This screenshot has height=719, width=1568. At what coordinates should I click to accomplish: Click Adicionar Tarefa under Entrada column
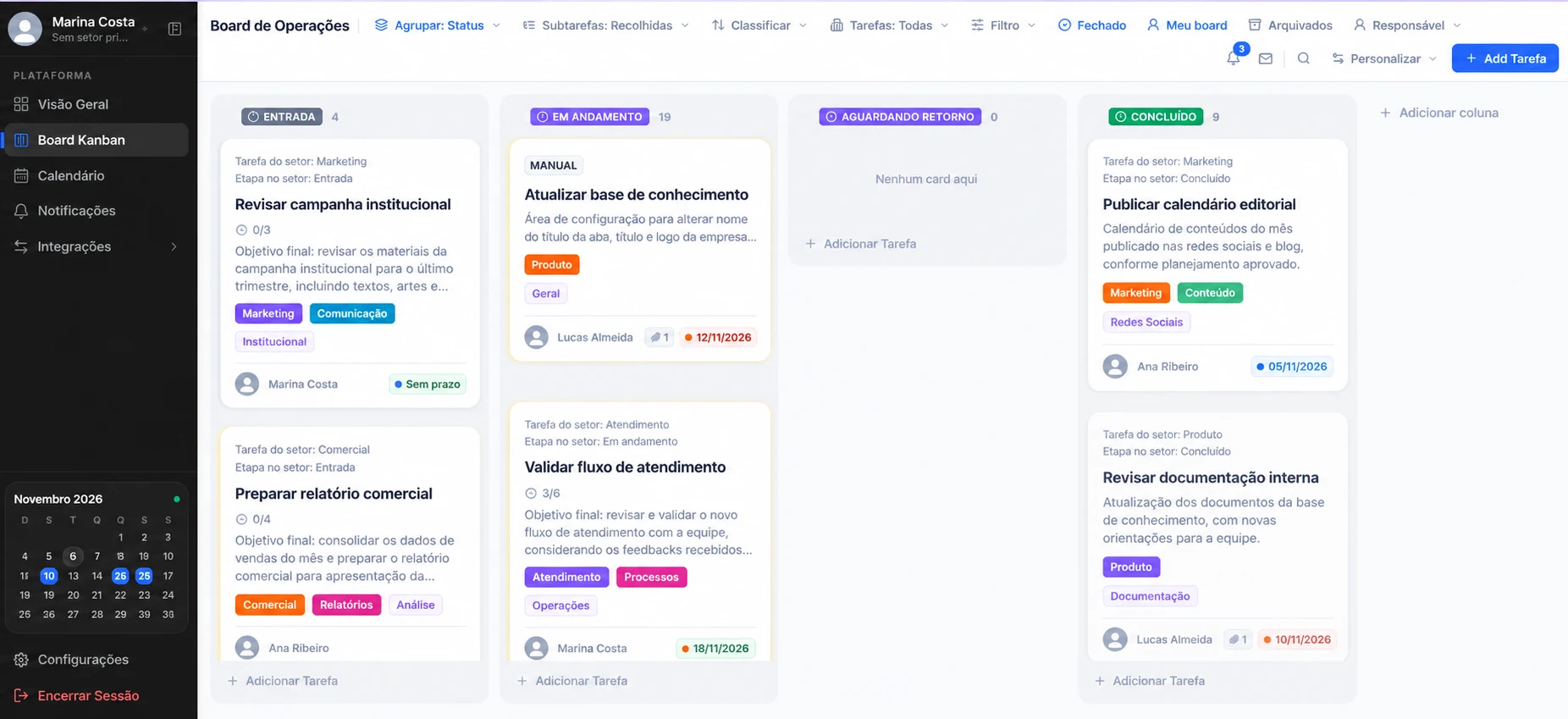283,681
